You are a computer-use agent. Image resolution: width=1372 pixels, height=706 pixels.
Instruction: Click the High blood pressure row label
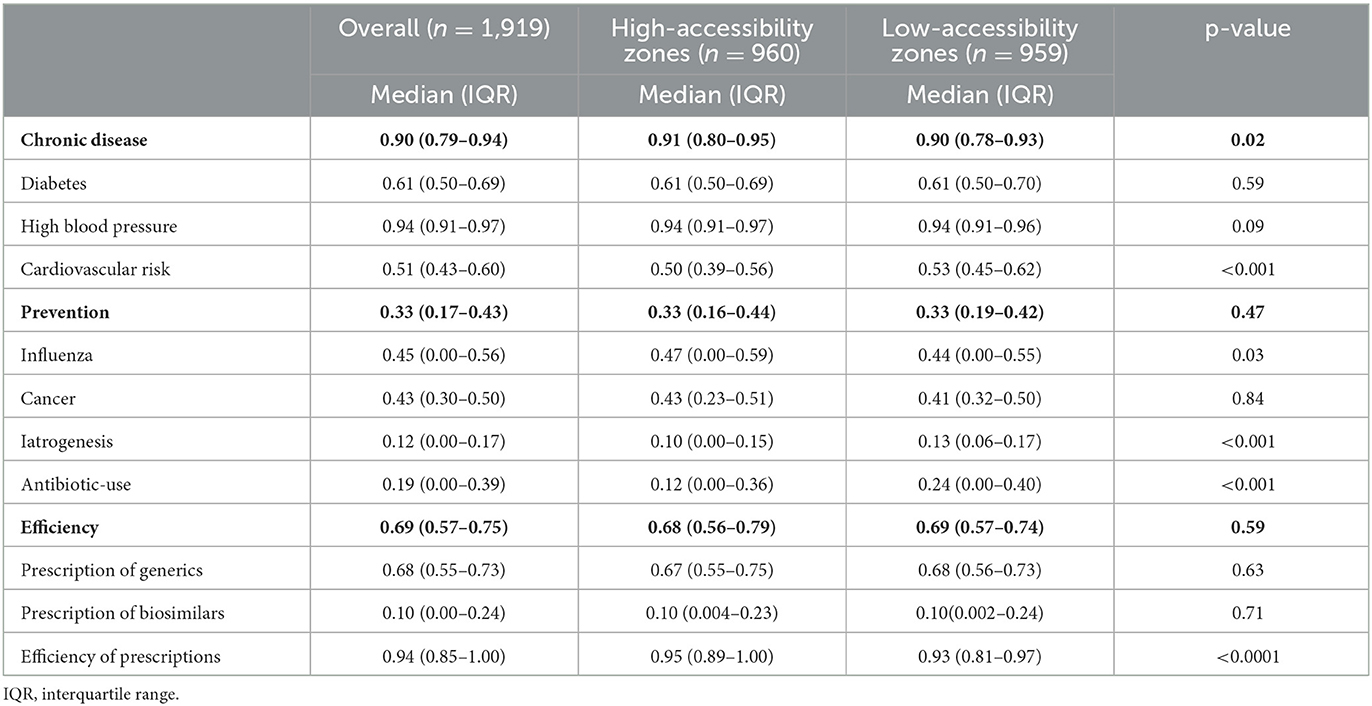[98, 226]
